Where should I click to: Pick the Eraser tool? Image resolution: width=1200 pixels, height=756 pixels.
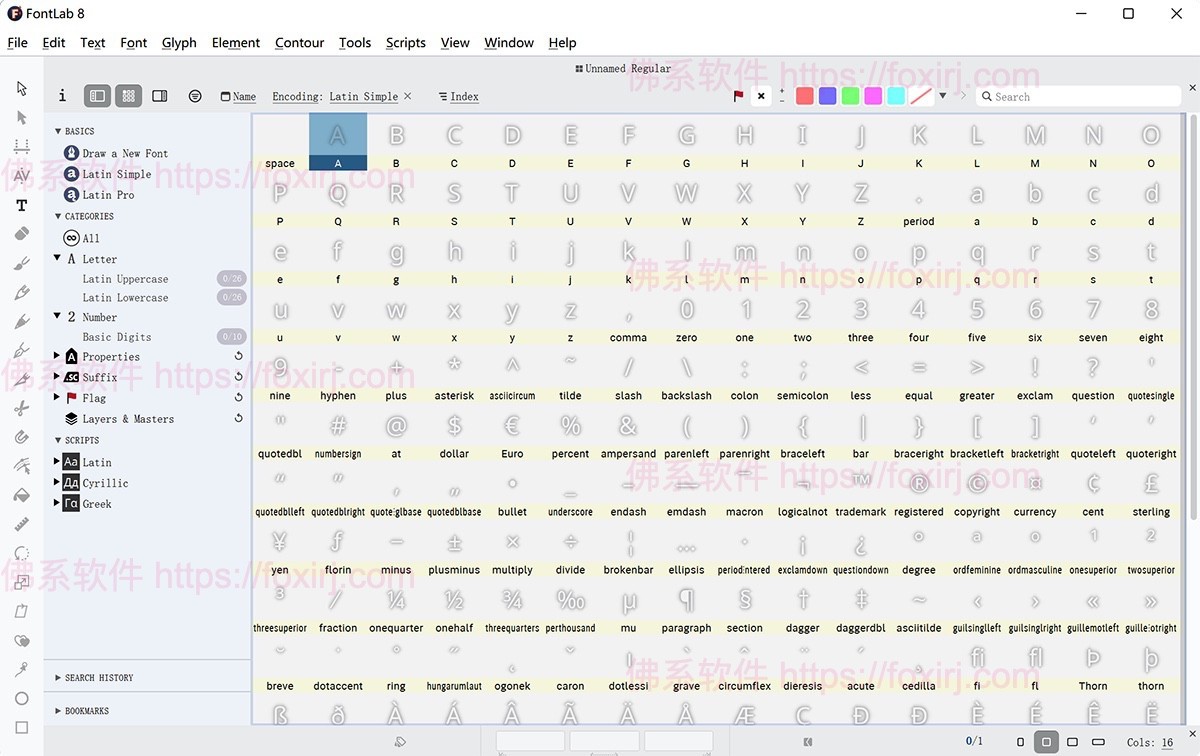21,234
